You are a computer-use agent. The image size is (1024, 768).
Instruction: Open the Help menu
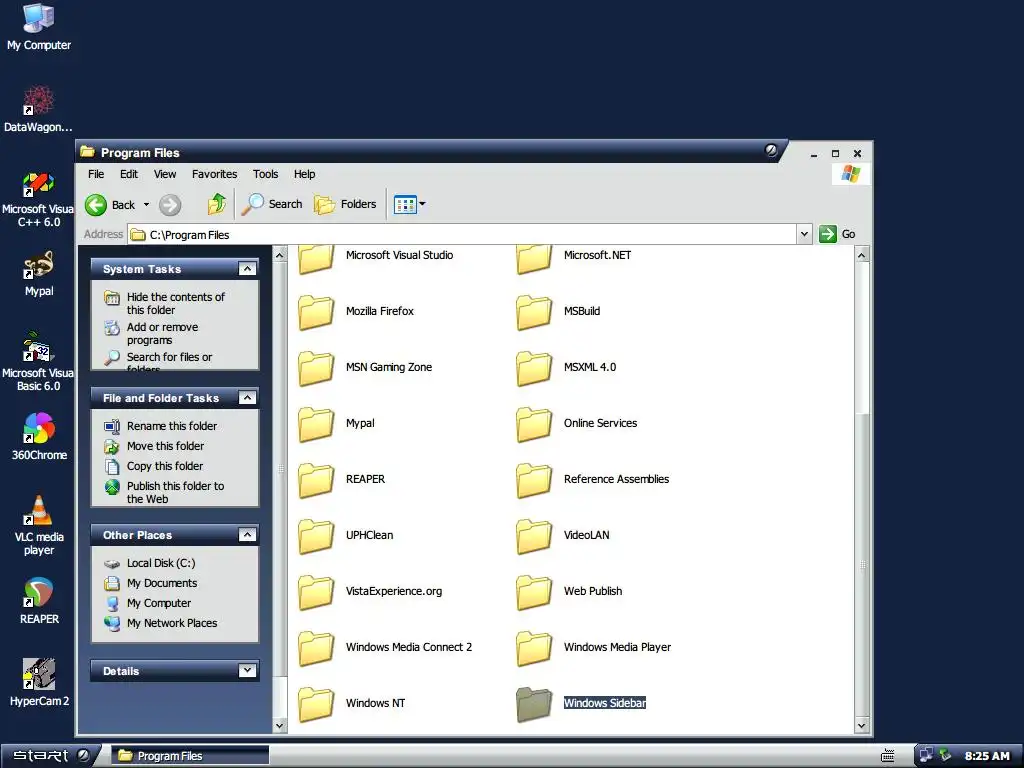[304, 174]
